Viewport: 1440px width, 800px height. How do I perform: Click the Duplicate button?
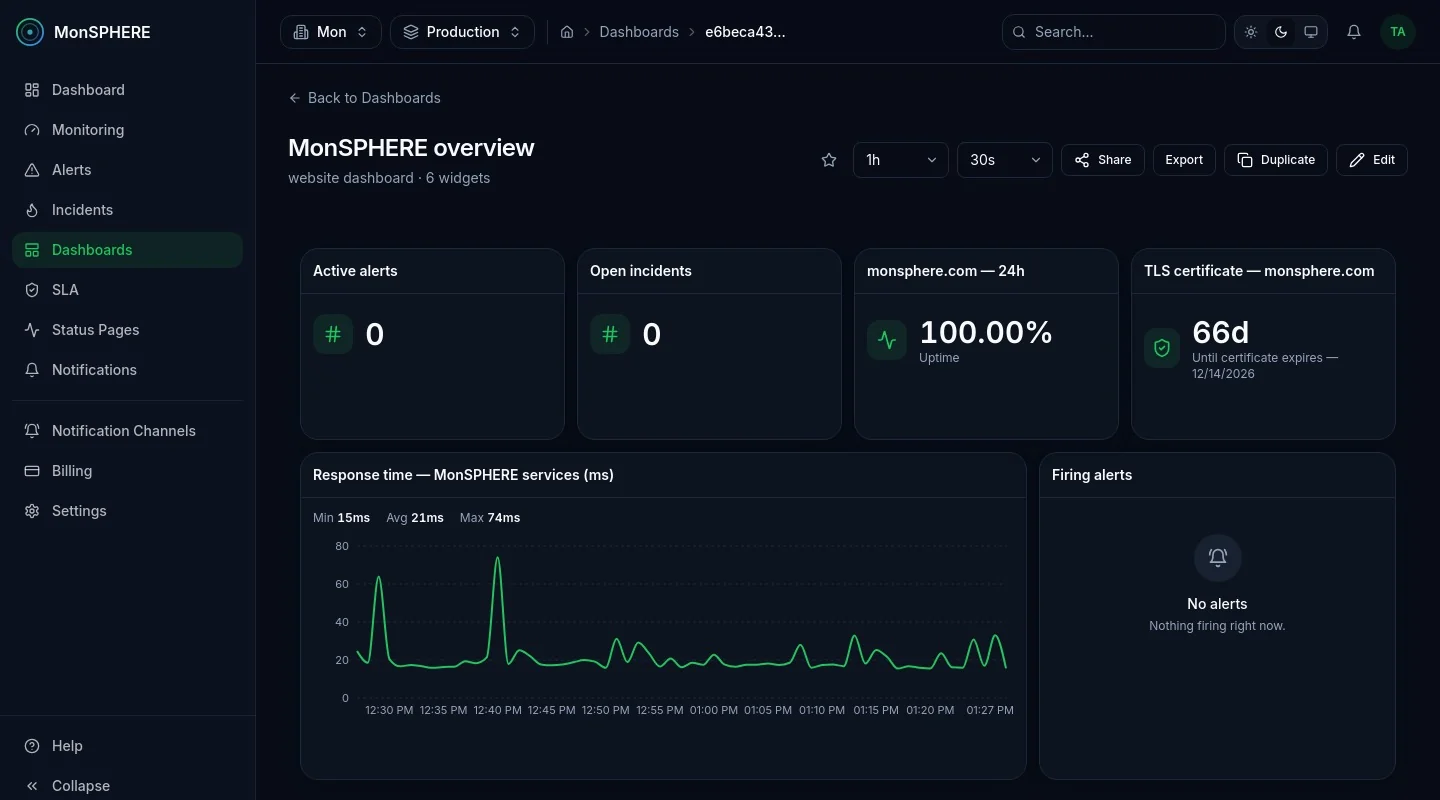tap(1276, 160)
